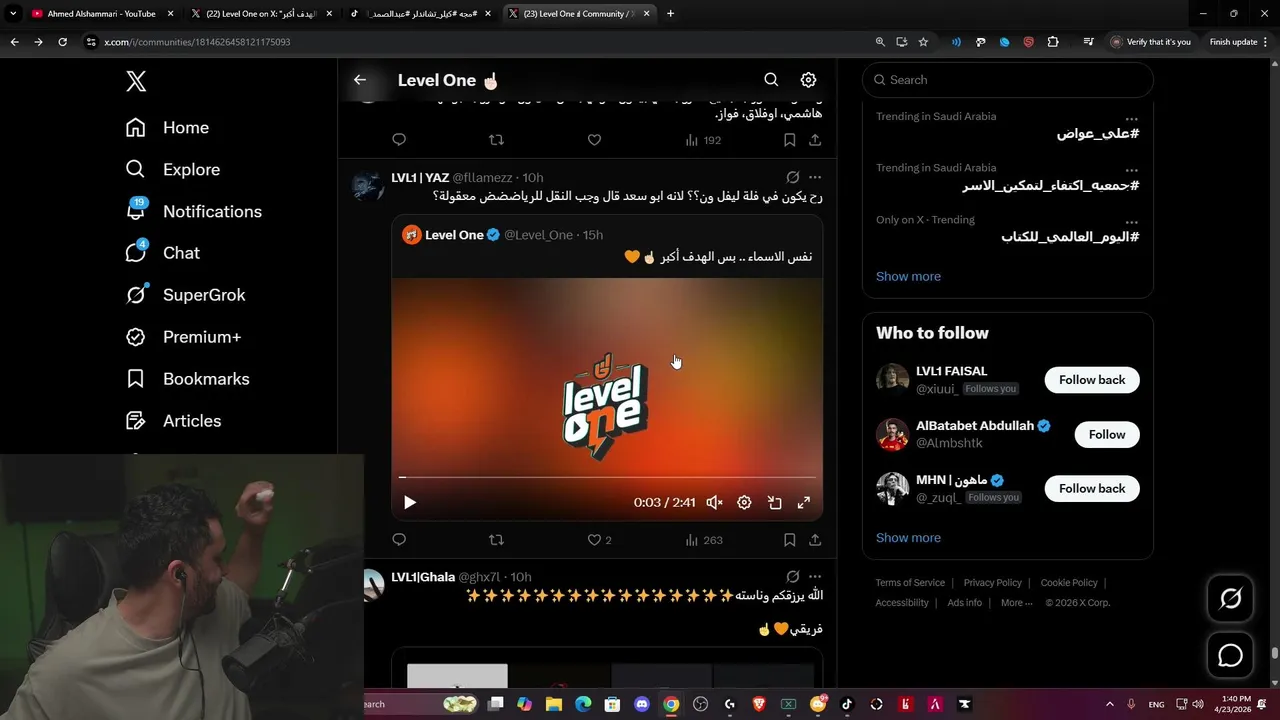Follow AlBatabet Abdullah
This screenshot has height=720, width=1280.
[1107, 434]
